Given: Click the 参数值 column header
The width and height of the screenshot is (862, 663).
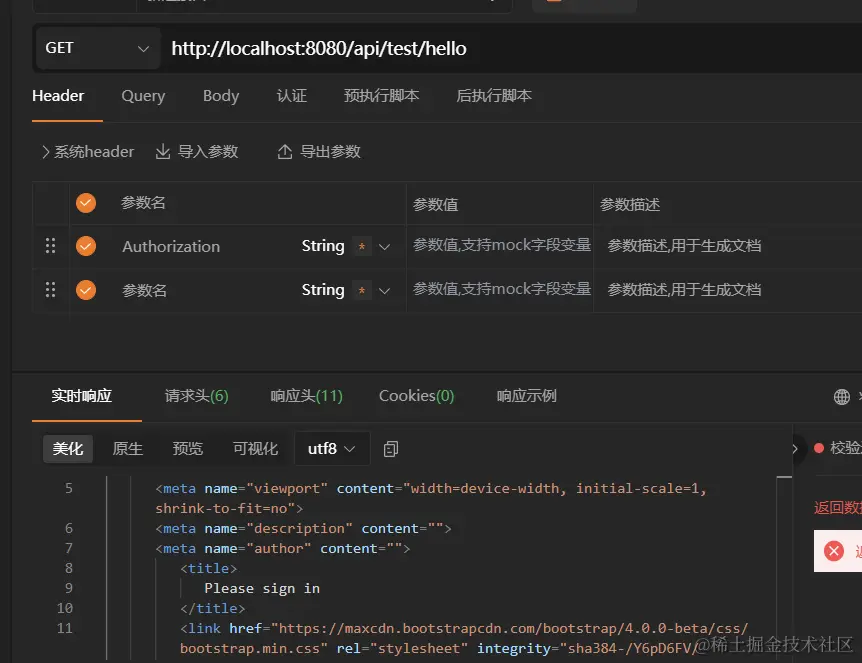Looking at the screenshot, I should (x=435, y=205).
